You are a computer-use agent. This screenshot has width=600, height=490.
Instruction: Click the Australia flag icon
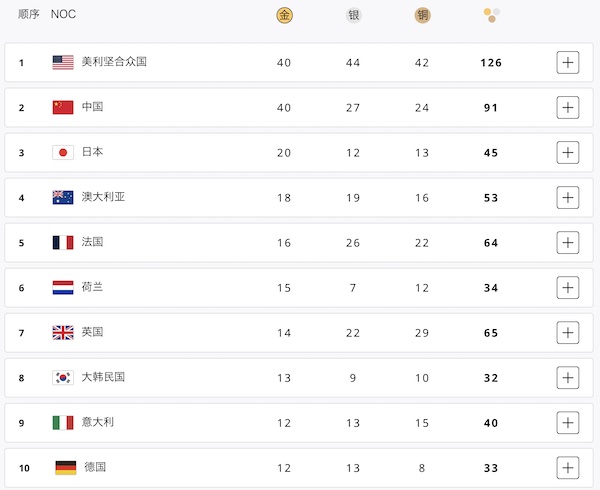63,197
